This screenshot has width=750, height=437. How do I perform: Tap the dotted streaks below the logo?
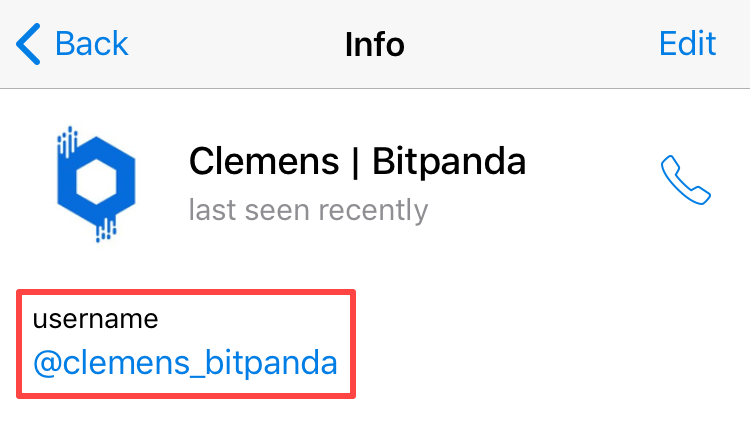(106, 230)
